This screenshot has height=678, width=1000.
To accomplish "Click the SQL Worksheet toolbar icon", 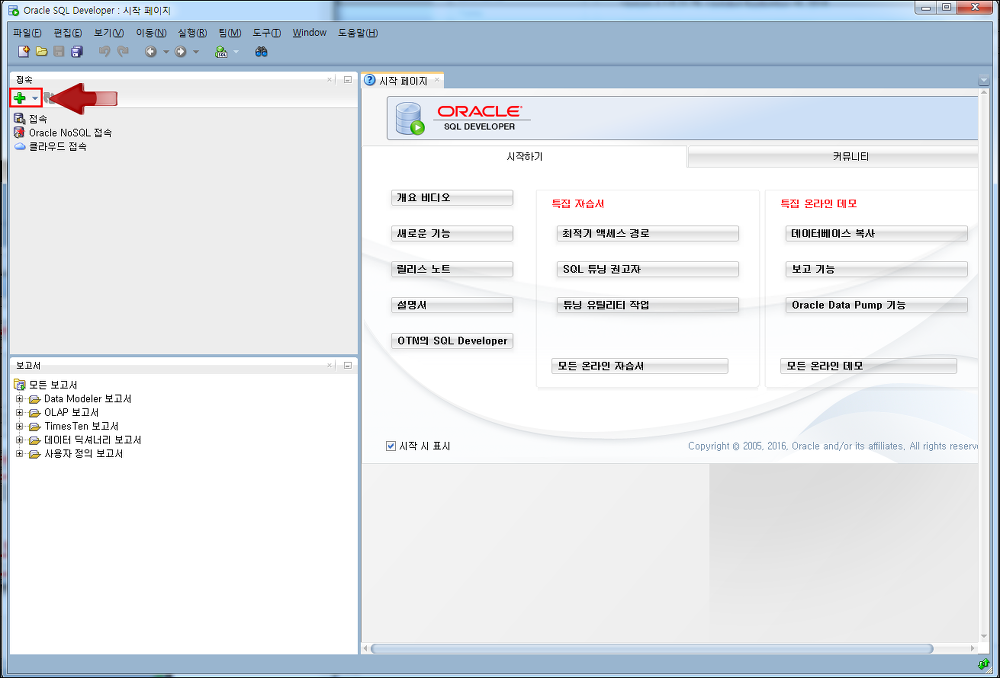I will pyautogui.click(x=221, y=52).
